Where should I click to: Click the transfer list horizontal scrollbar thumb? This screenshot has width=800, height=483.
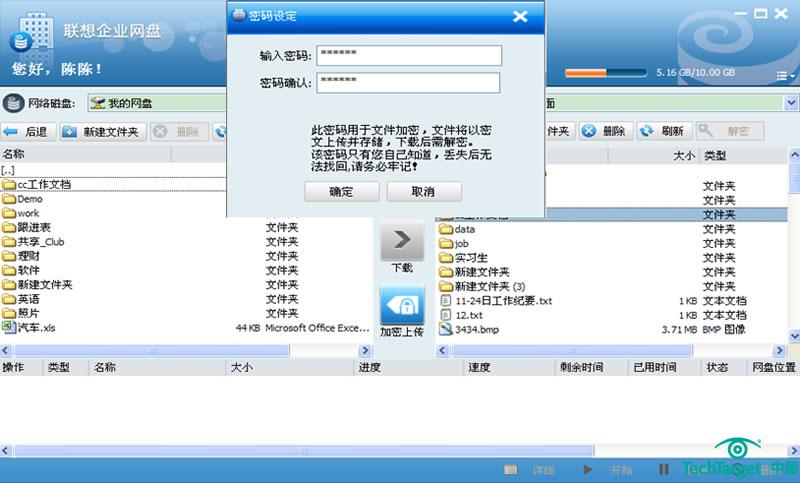(304, 451)
